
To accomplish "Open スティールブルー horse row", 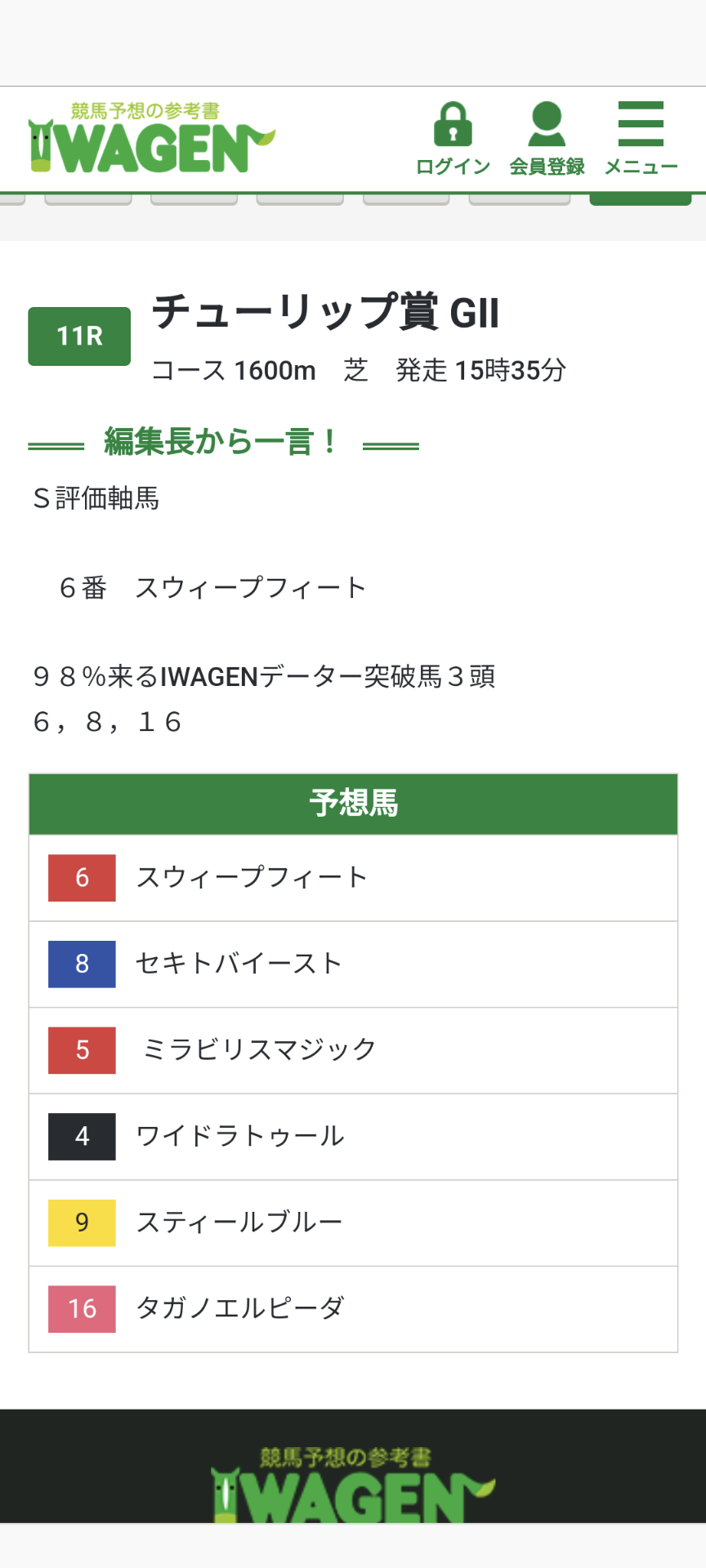I will 353,1223.
